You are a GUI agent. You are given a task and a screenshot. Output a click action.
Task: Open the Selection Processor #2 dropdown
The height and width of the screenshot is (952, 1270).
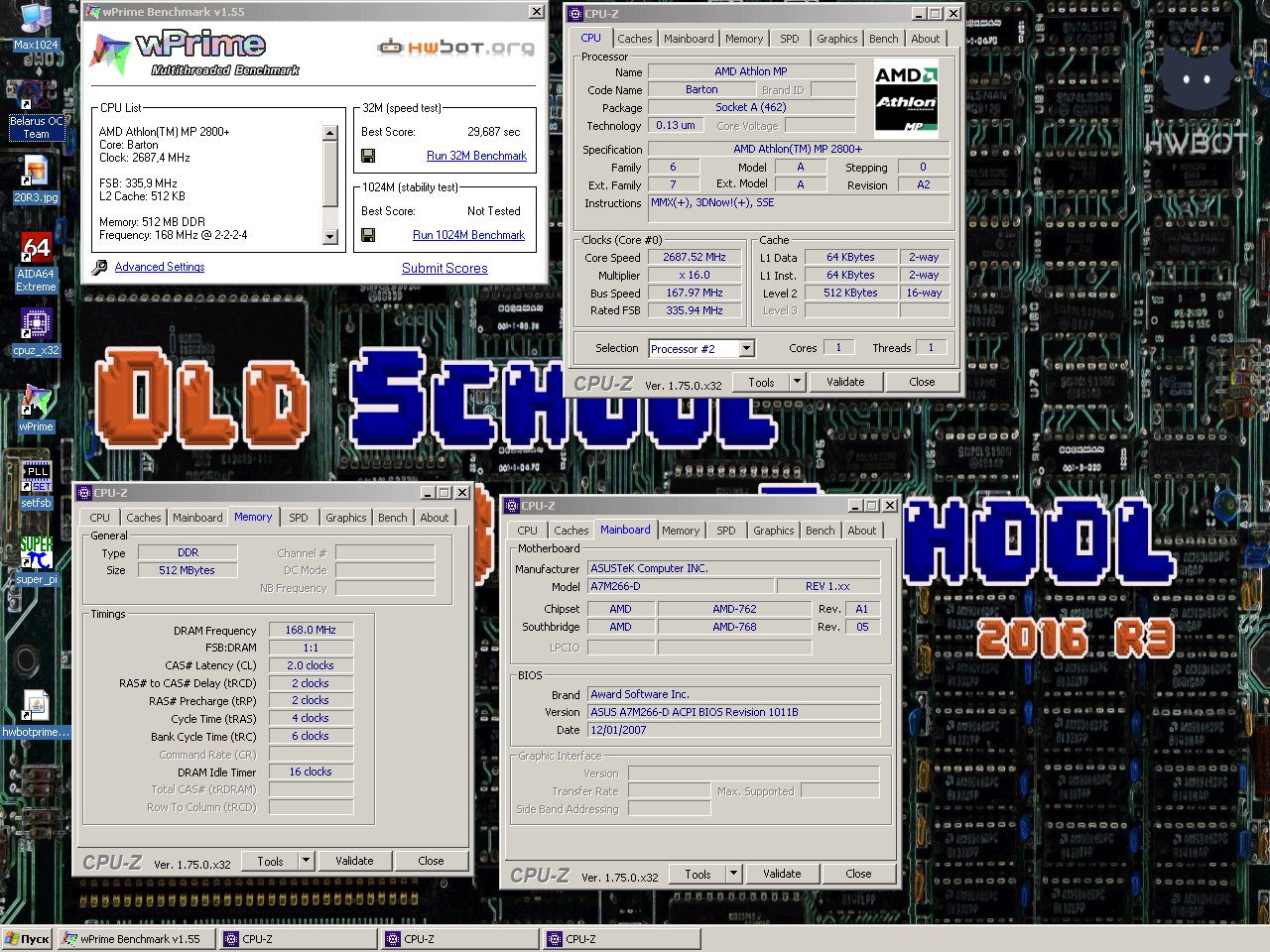[x=747, y=348]
